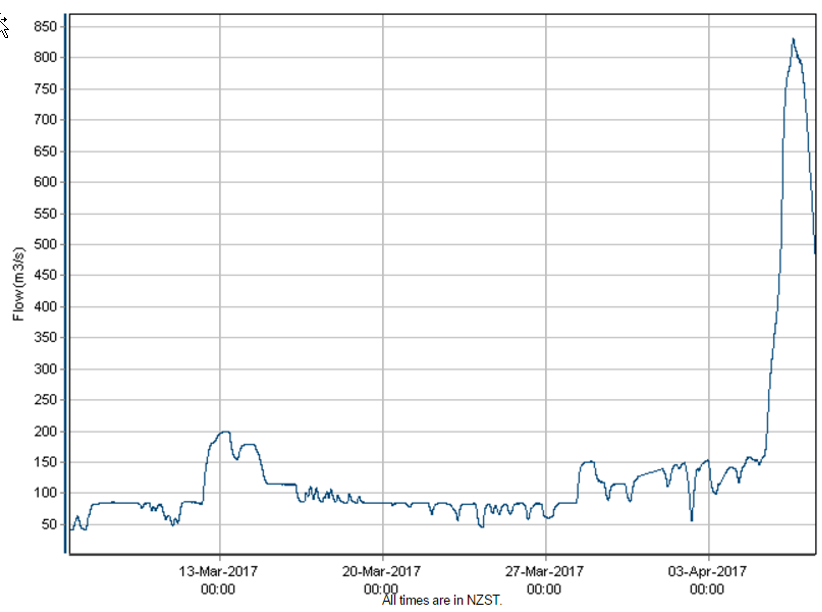Screen dimensions: 822x612
Task: Click the line's end at right edge
Action: (x=815, y=252)
